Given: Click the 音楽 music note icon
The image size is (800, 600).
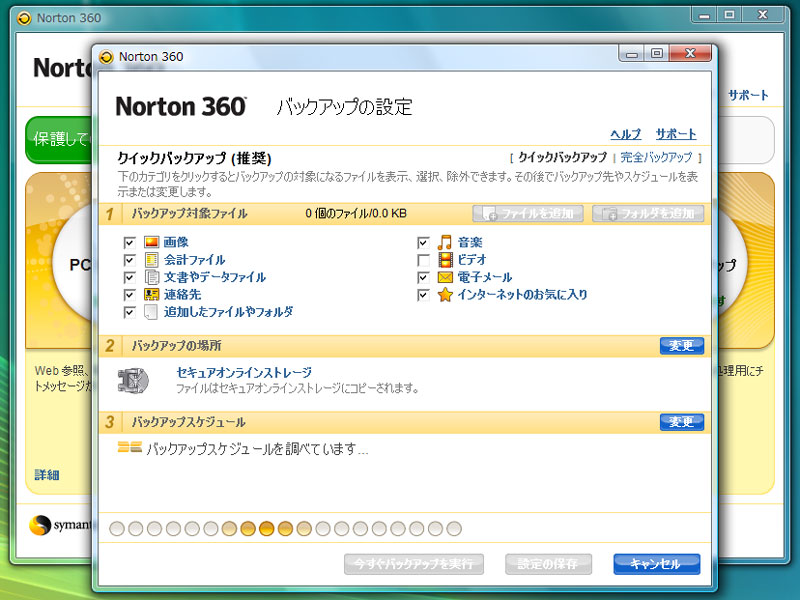Looking at the screenshot, I should click(x=445, y=242).
